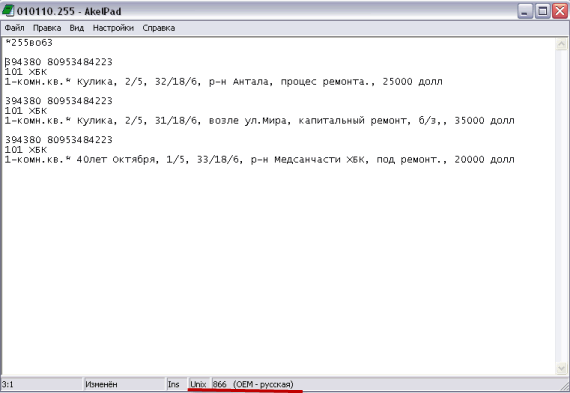570x393 pixels.
Task: Click the scrollbar down arrow
Action: tap(561, 368)
